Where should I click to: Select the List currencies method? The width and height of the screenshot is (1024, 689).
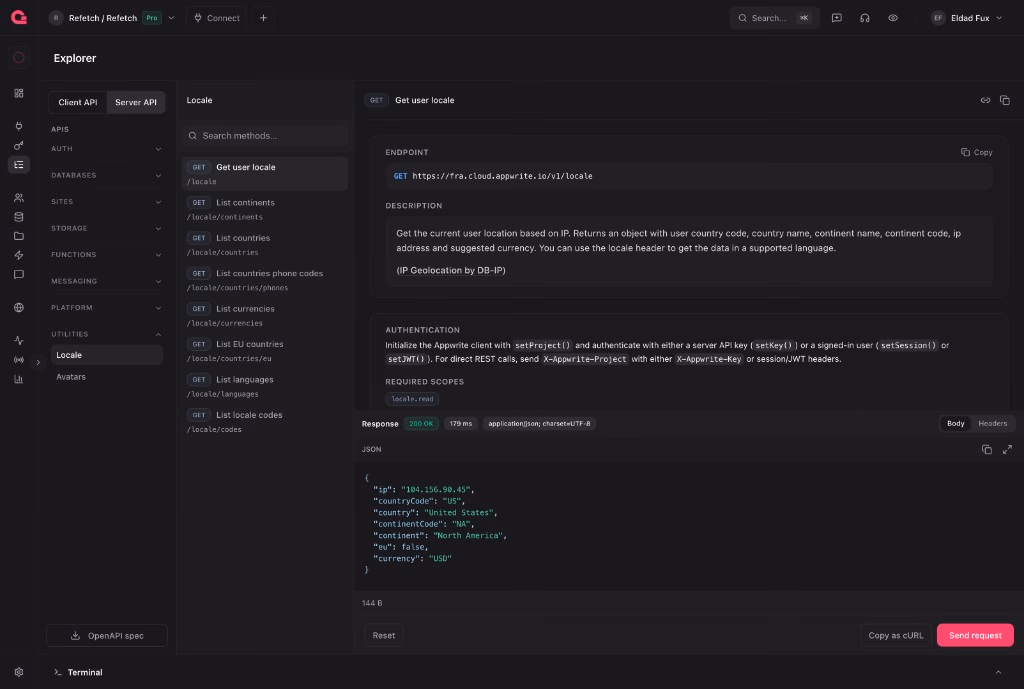click(264, 315)
